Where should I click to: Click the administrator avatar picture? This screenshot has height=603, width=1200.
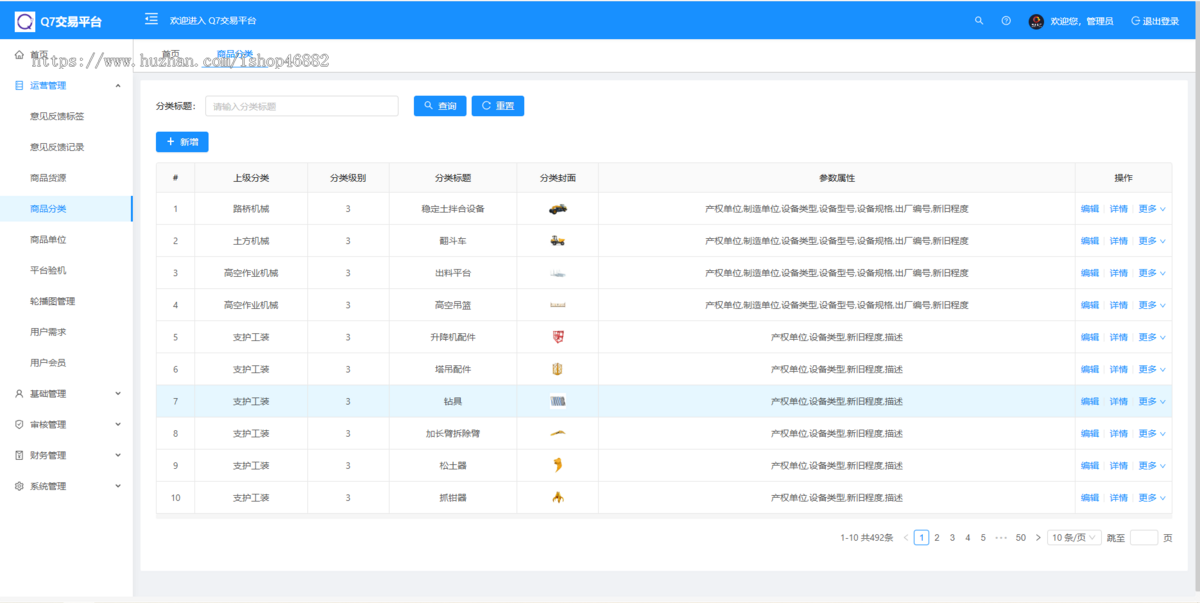(1036, 21)
